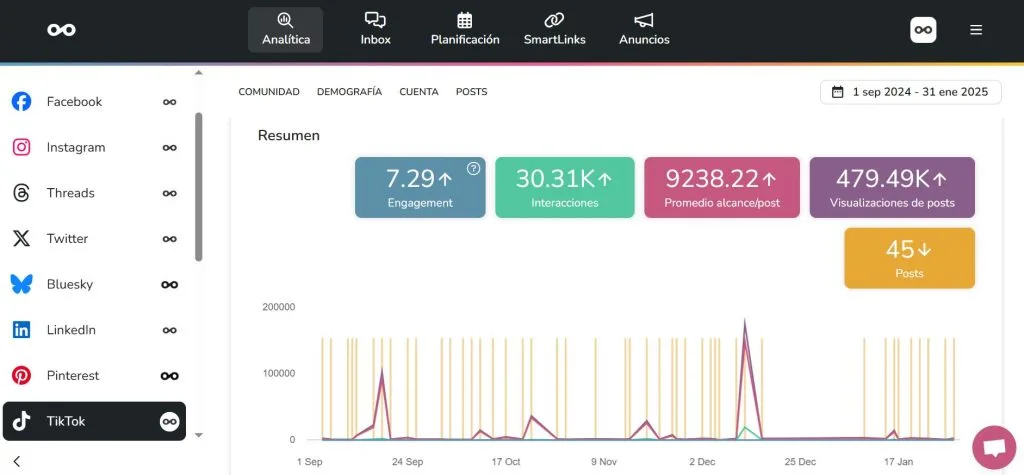This screenshot has width=1024, height=475.
Task: Switch to the DEMOGRAFÍA tab
Action: (349, 92)
